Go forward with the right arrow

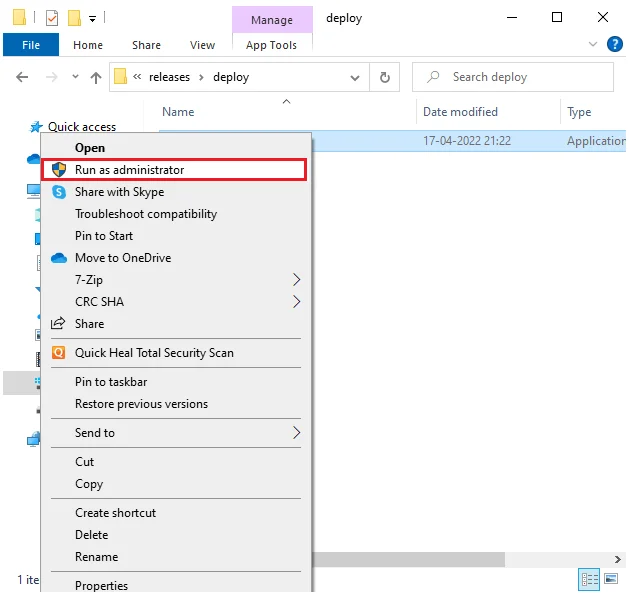[52, 77]
